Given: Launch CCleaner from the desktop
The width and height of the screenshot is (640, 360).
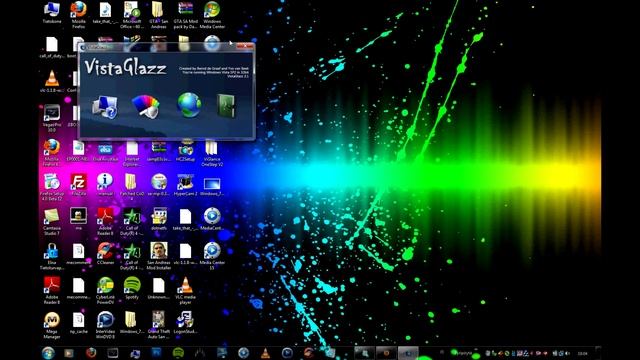Looking at the screenshot, I should (105, 253).
